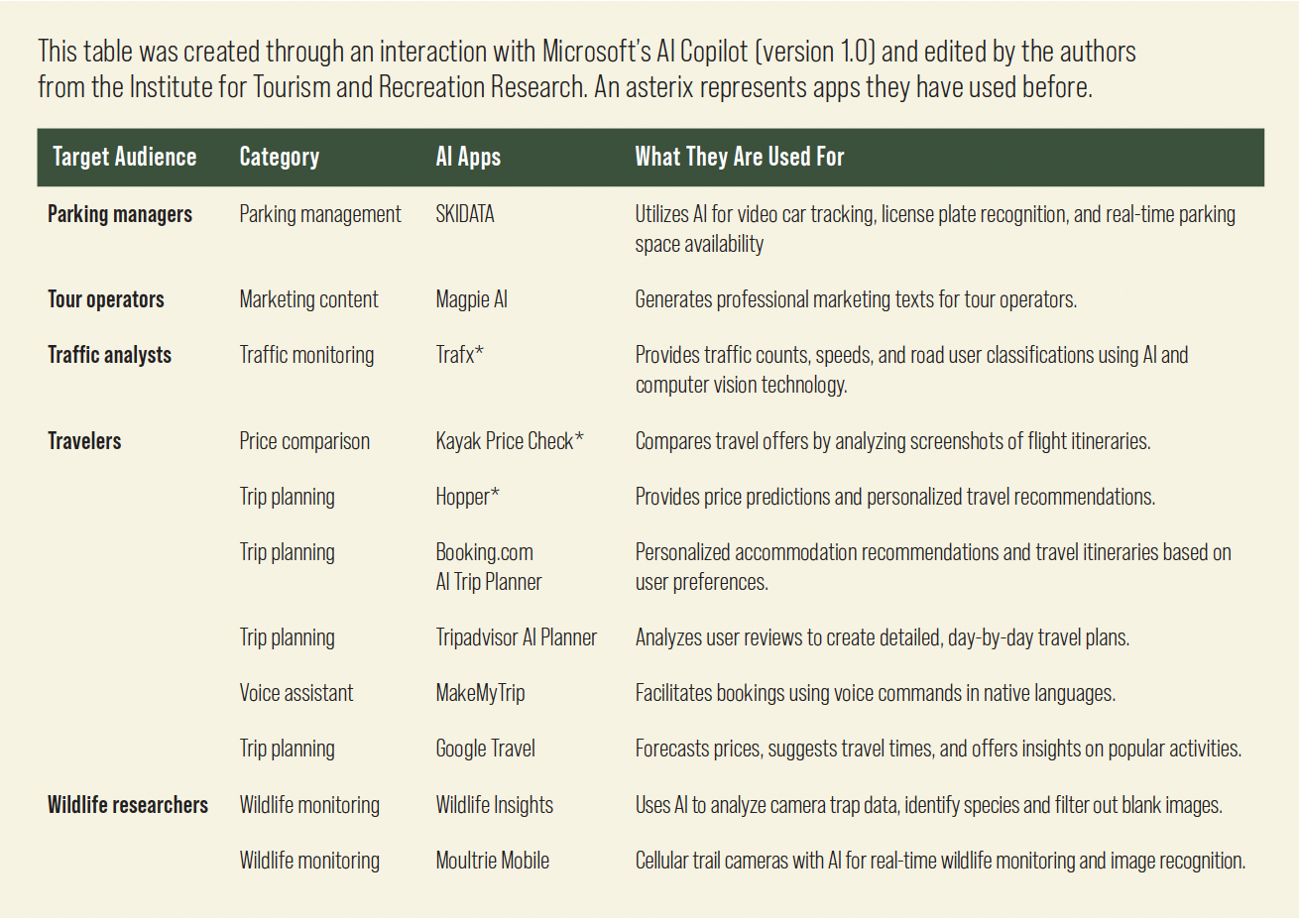Click the "What They Are Used For" header
The height and width of the screenshot is (924, 1299).
click(x=739, y=157)
